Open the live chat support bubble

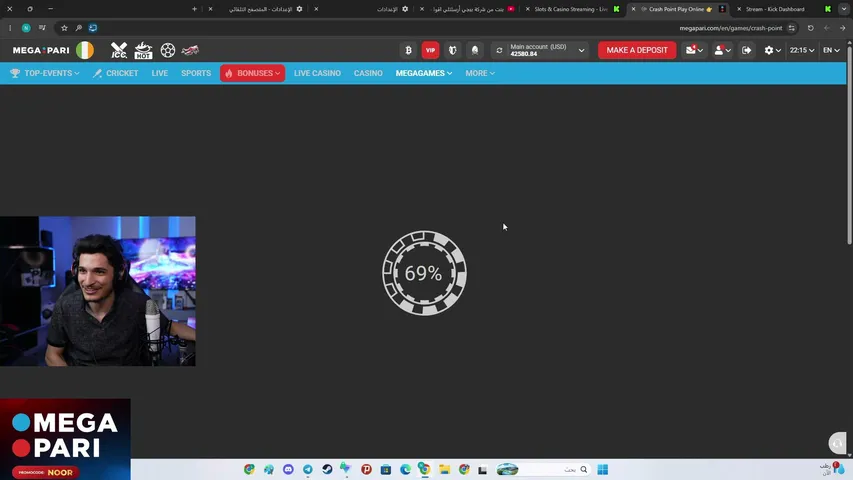(x=838, y=443)
